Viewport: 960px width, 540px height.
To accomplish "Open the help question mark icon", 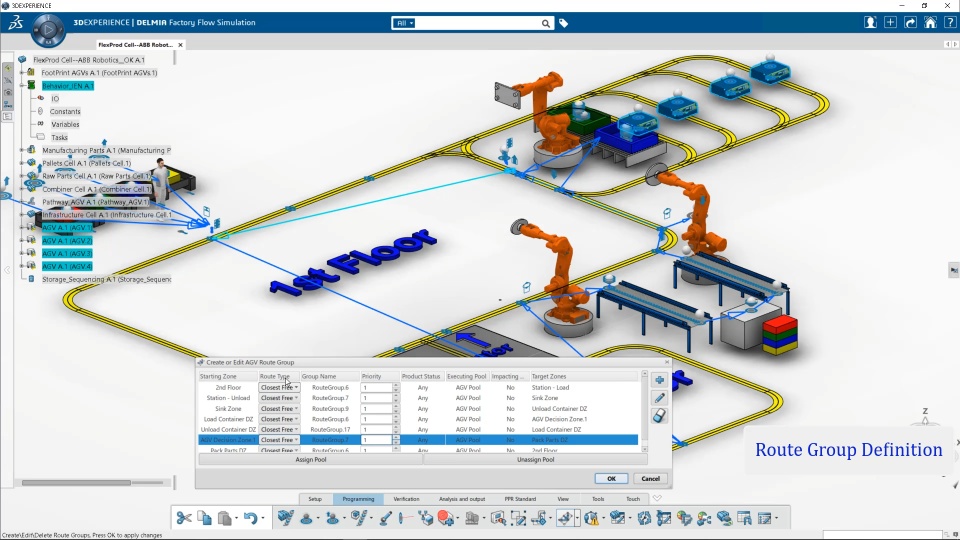I will pyautogui.click(x=950, y=23).
